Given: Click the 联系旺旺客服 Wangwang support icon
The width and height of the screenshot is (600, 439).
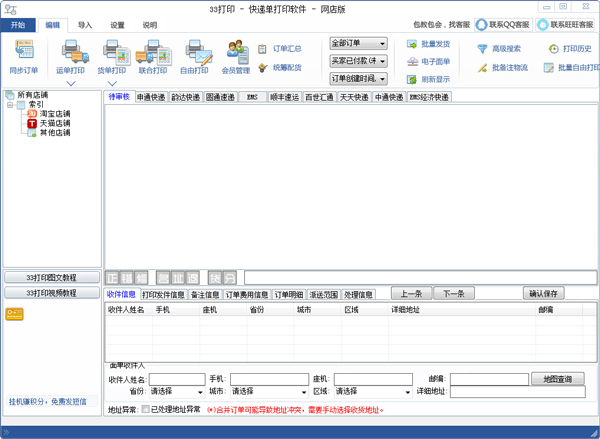Looking at the screenshot, I should [543, 25].
